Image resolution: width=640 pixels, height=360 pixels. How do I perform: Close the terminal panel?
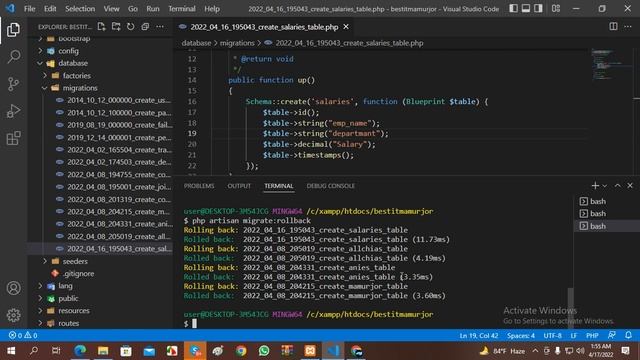click(x=630, y=186)
